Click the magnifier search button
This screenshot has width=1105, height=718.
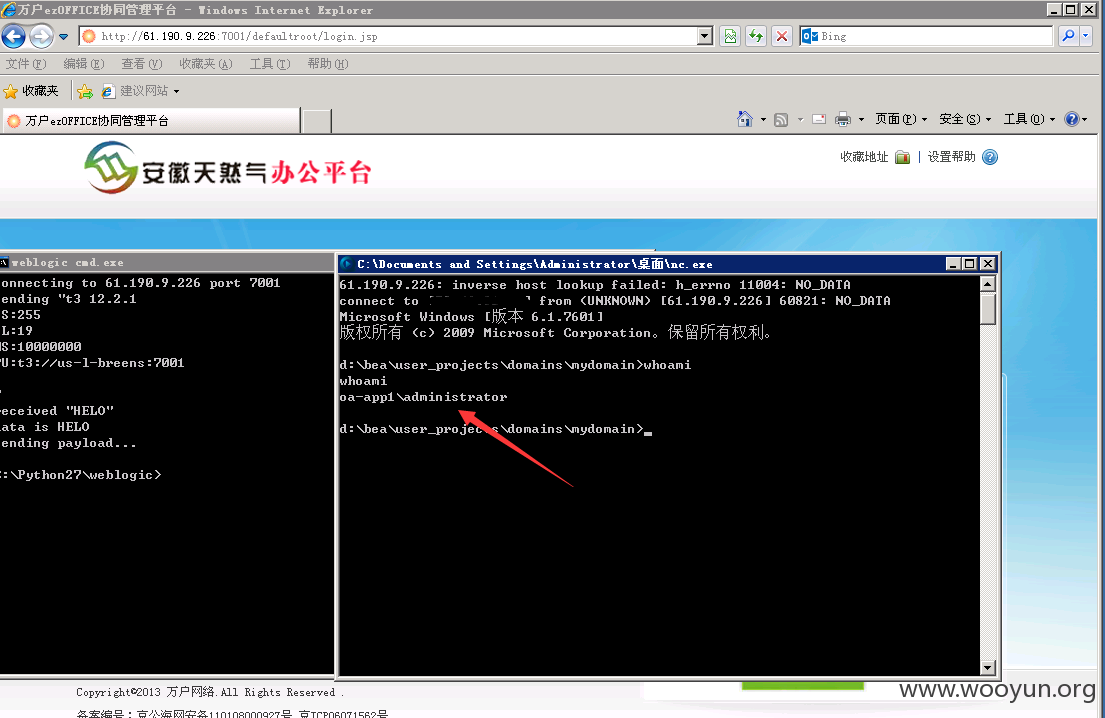pos(1068,36)
